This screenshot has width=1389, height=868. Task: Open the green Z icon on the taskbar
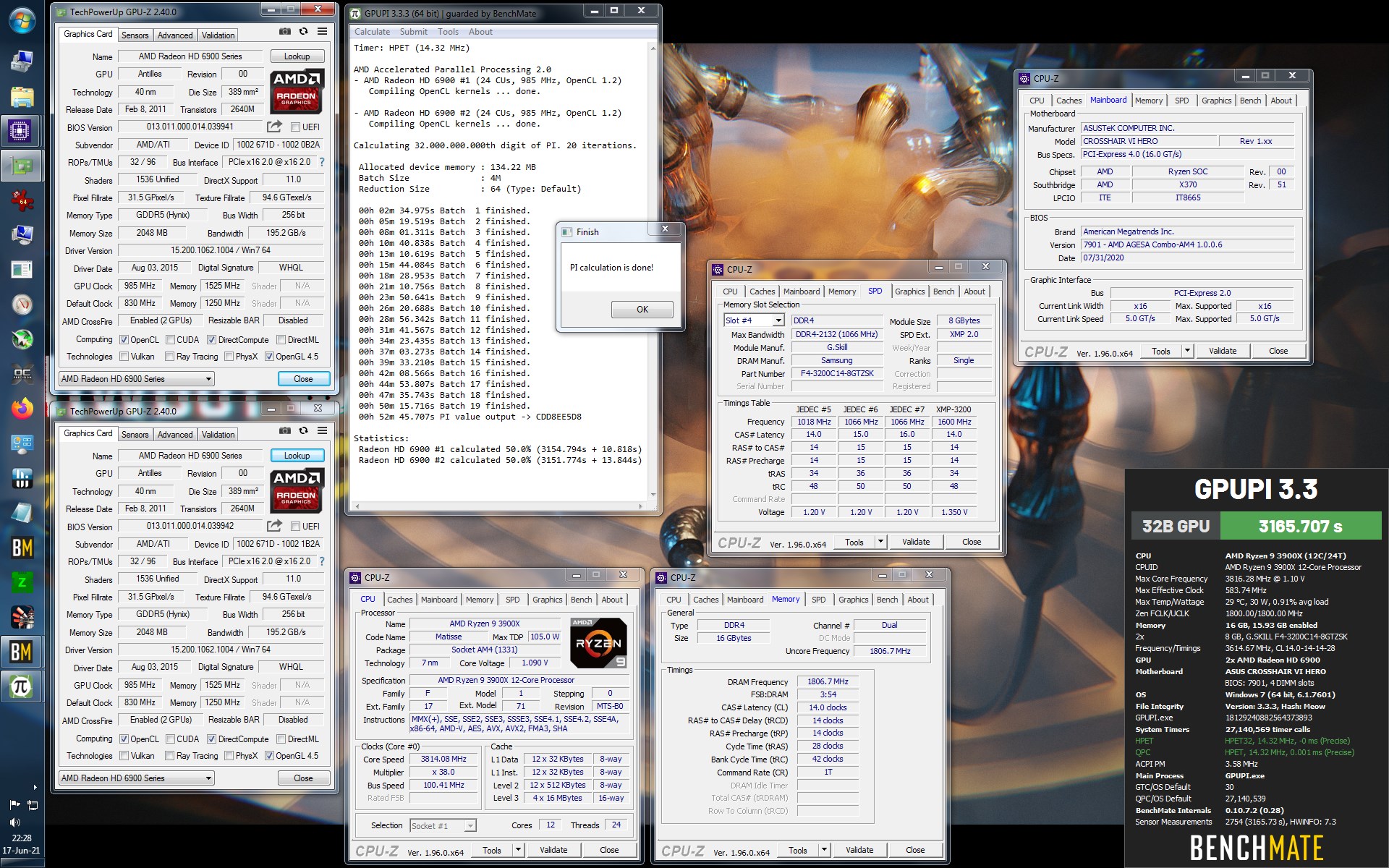pos(22,582)
